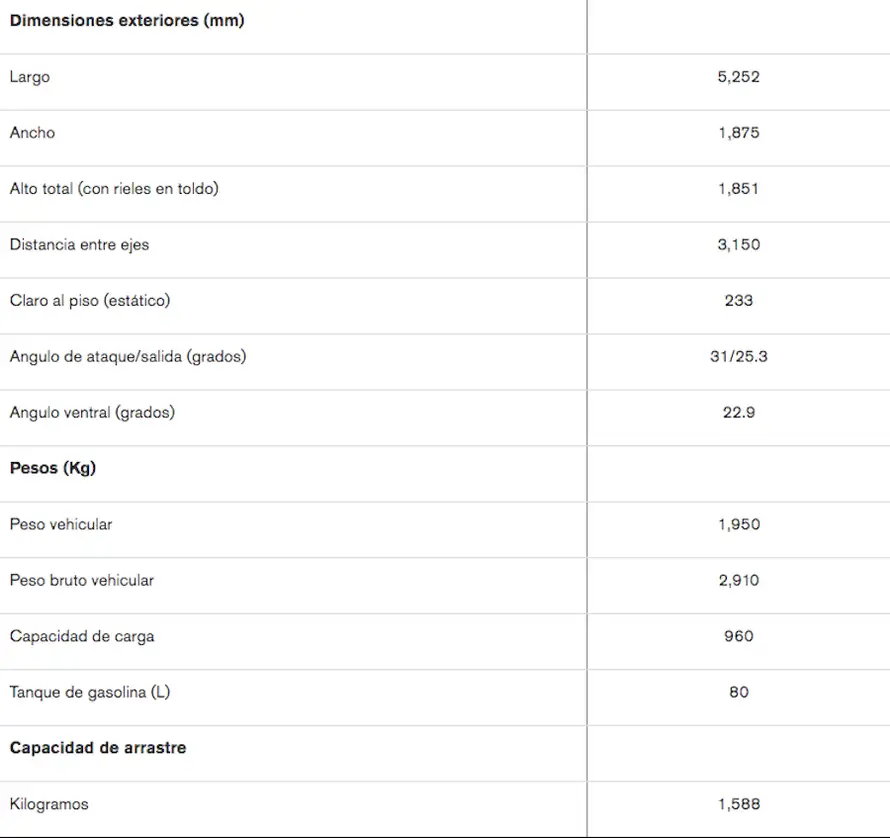Select the 'Angulo ventral (grados)' label
The width and height of the screenshot is (890, 838).
coord(92,412)
